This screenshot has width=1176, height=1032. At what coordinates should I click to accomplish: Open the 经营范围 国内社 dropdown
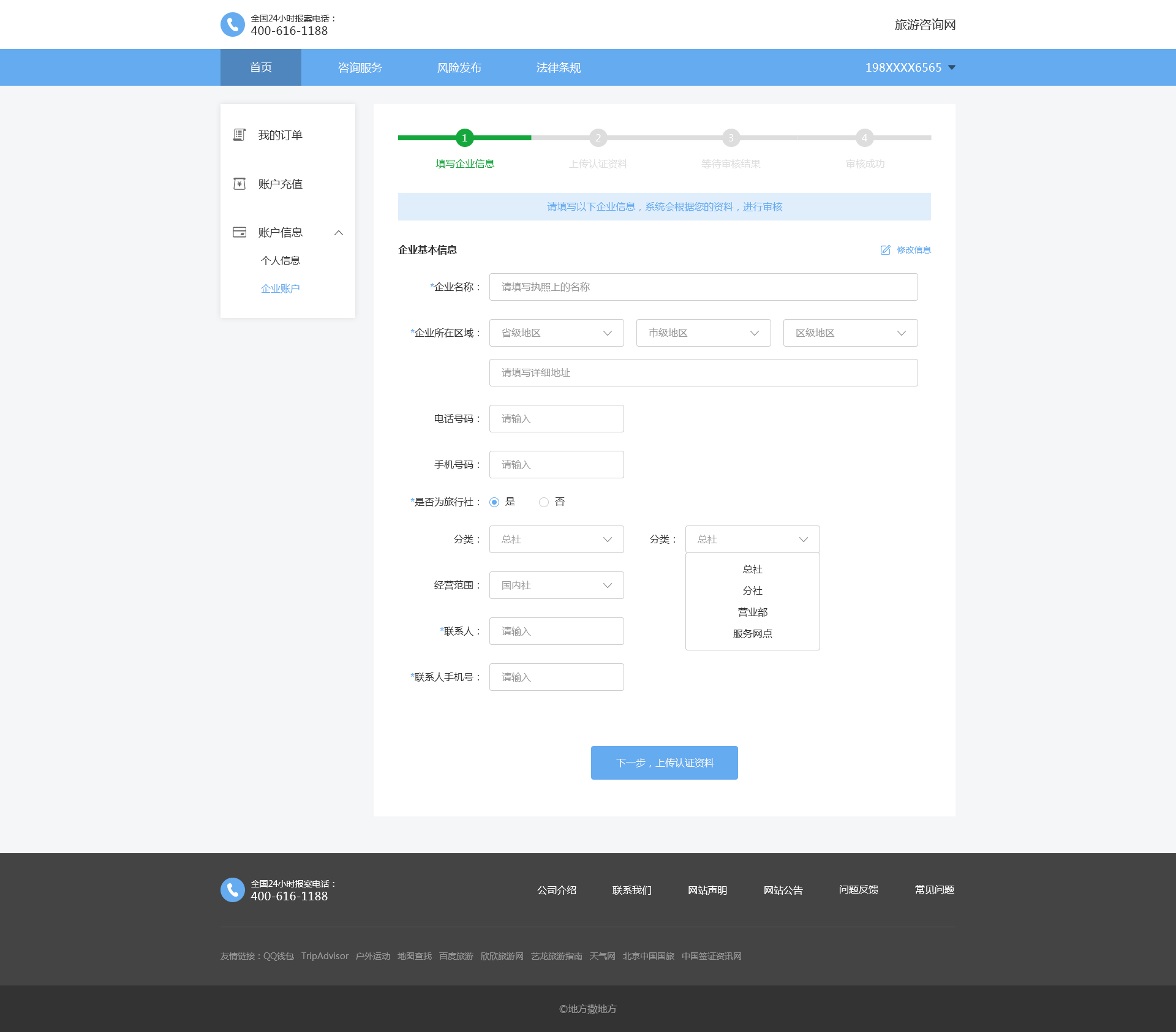pos(556,585)
